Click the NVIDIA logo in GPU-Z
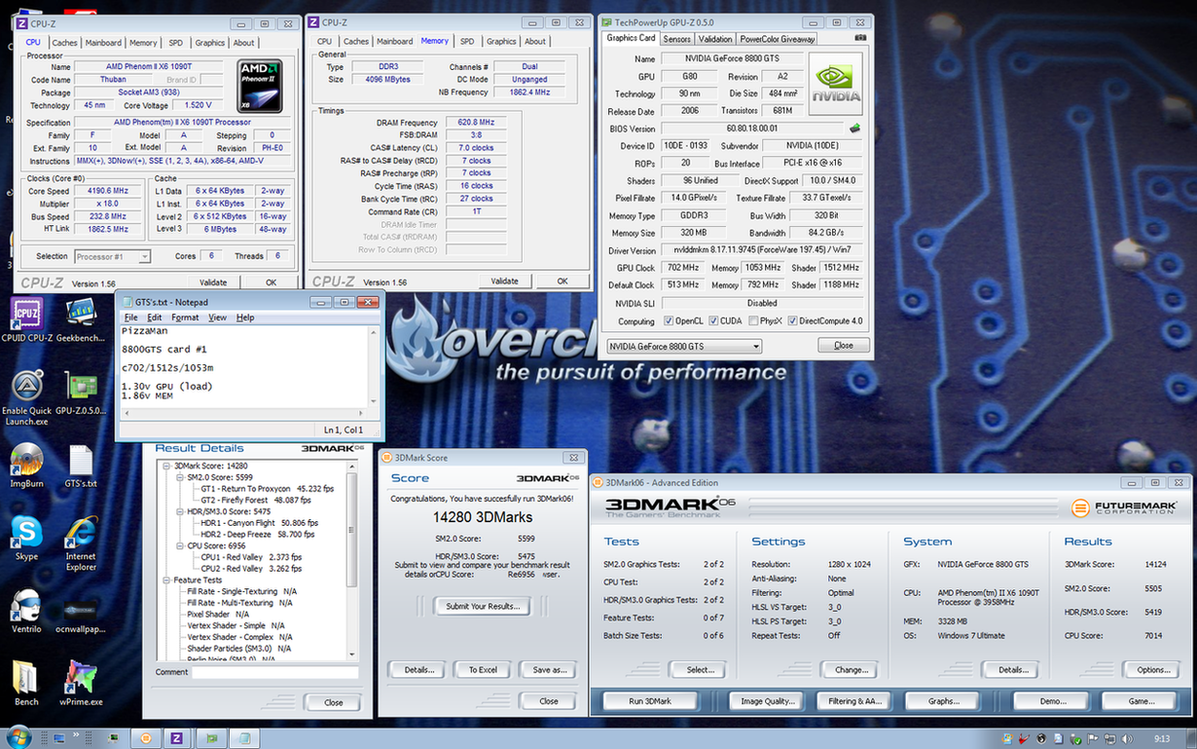 tap(836, 84)
